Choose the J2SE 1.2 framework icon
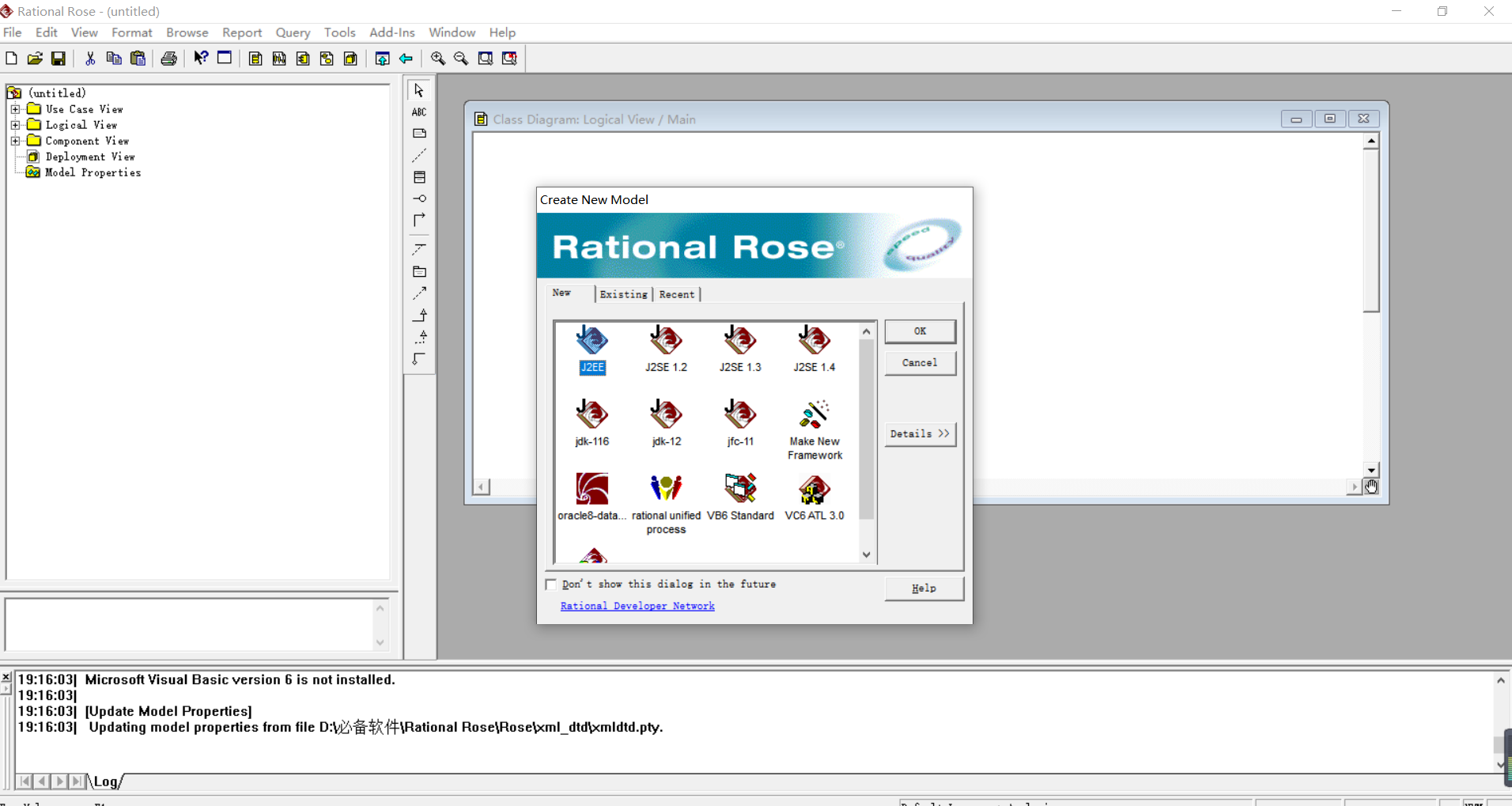Viewport: 1512px width, 806px height. pos(666,349)
